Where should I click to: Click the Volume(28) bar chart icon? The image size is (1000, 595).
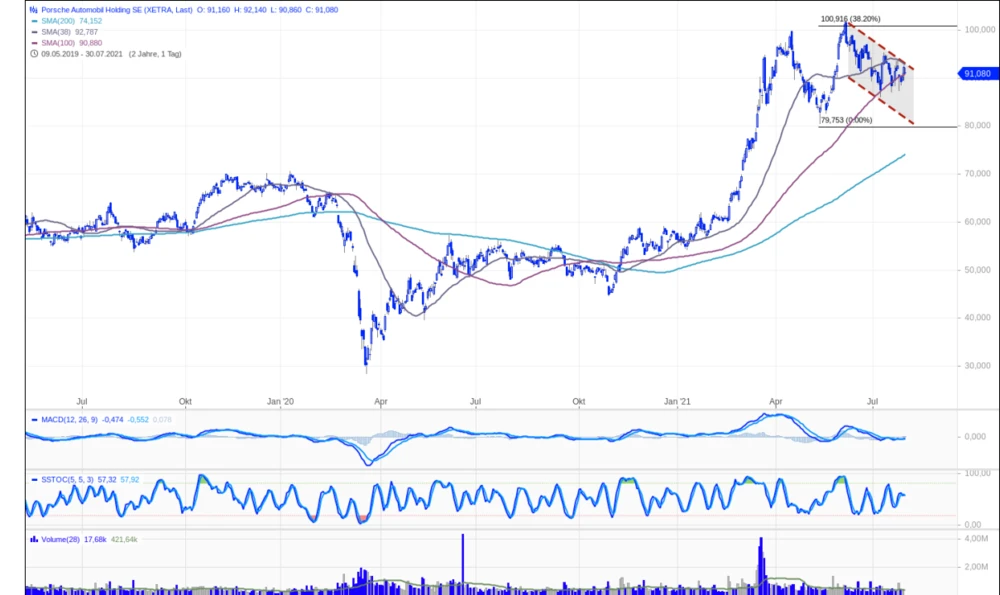33,539
